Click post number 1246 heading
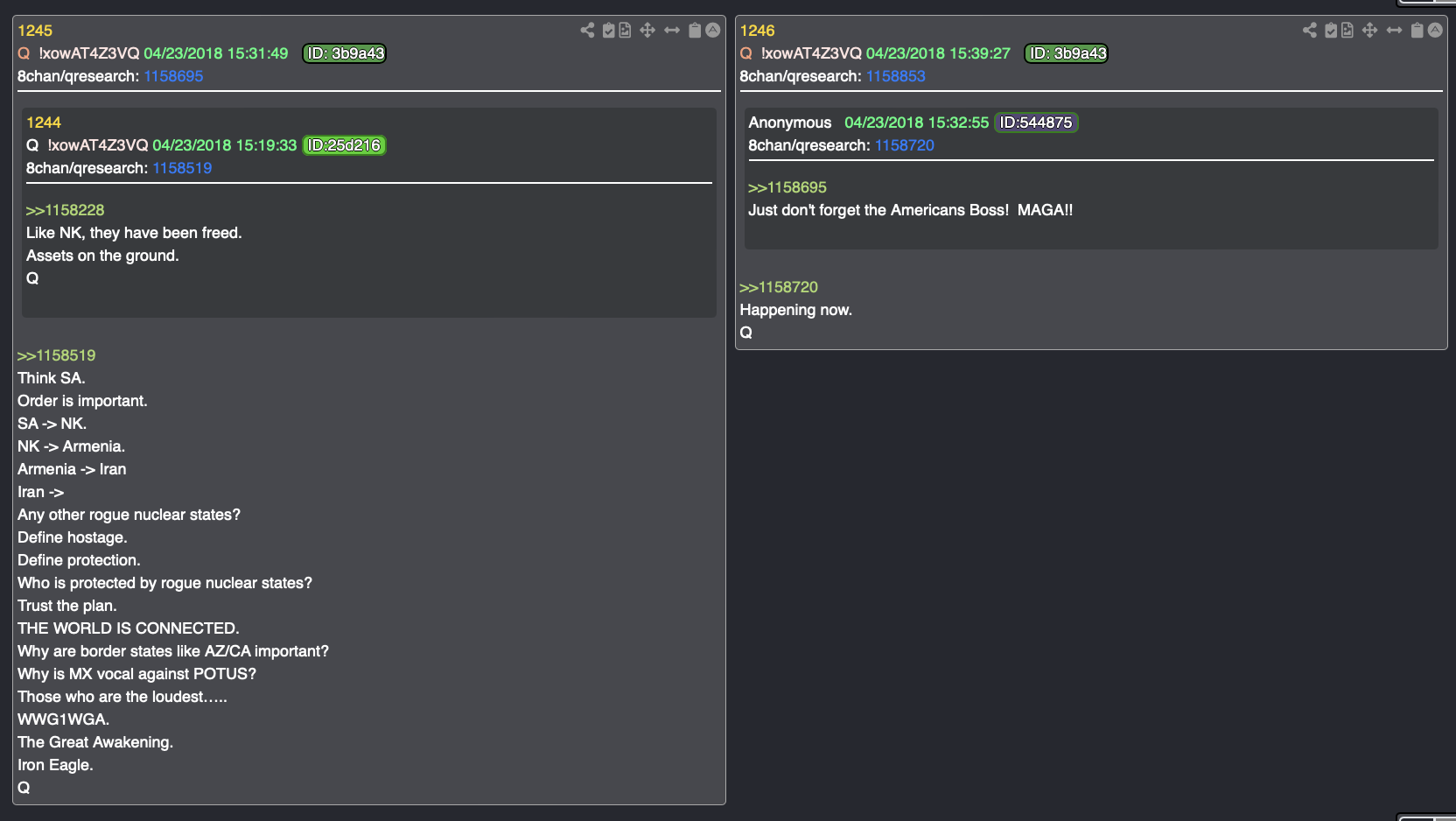1456x821 pixels. [758, 31]
